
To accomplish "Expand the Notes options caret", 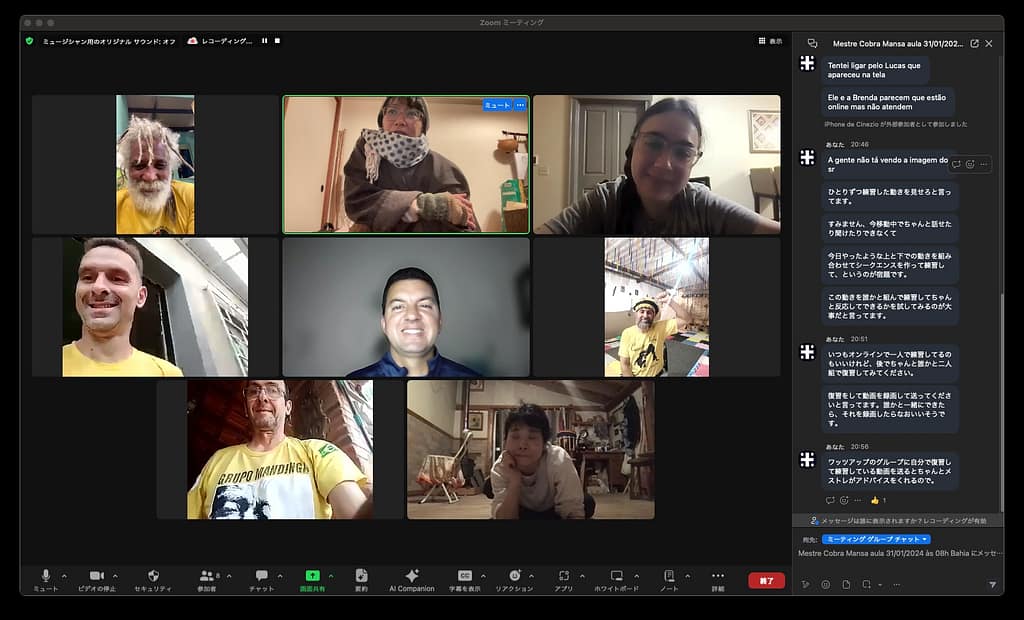I will coord(687,576).
